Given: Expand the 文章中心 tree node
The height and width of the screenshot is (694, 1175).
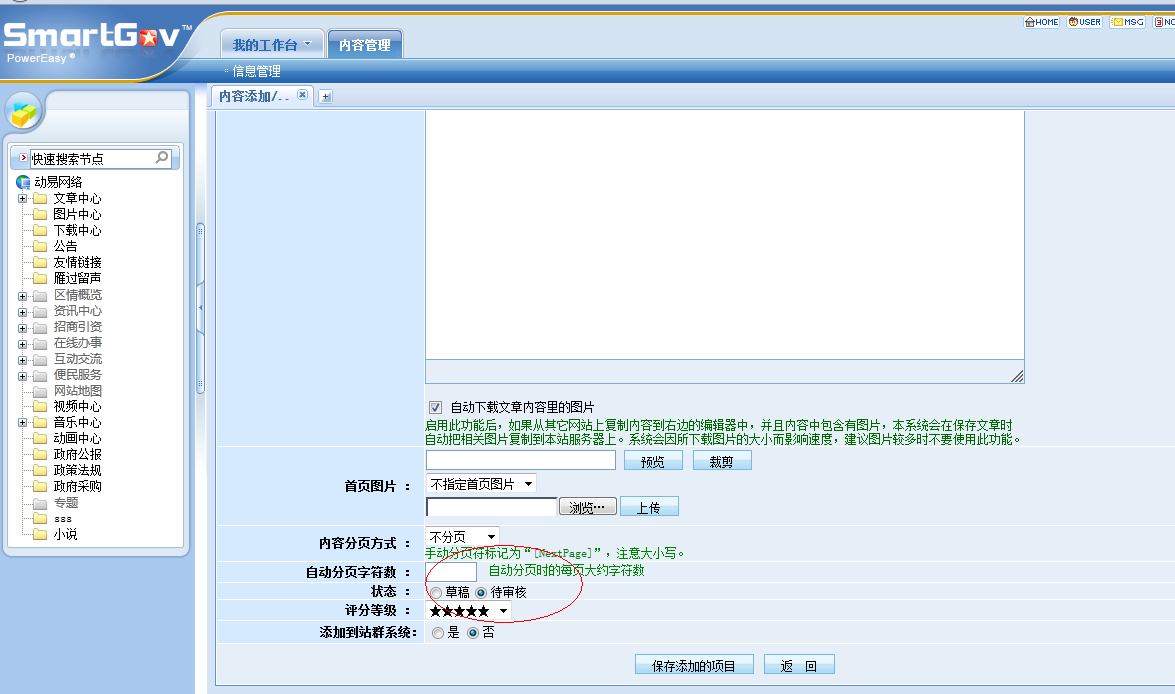Looking at the screenshot, I should [x=22, y=198].
